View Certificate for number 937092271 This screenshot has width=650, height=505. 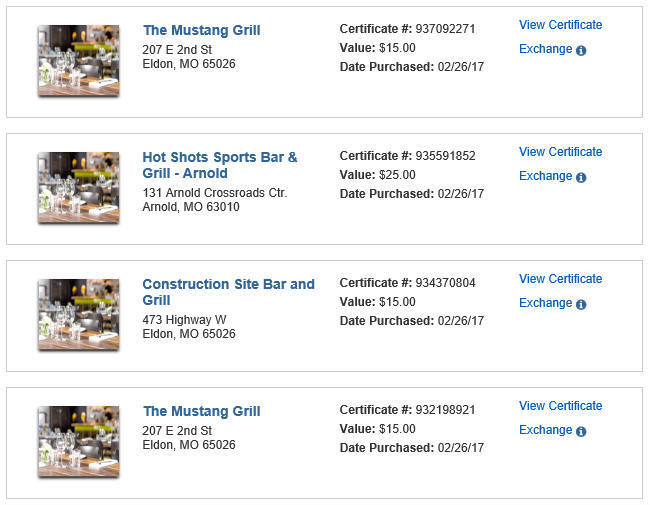pyautogui.click(x=560, y=25)
